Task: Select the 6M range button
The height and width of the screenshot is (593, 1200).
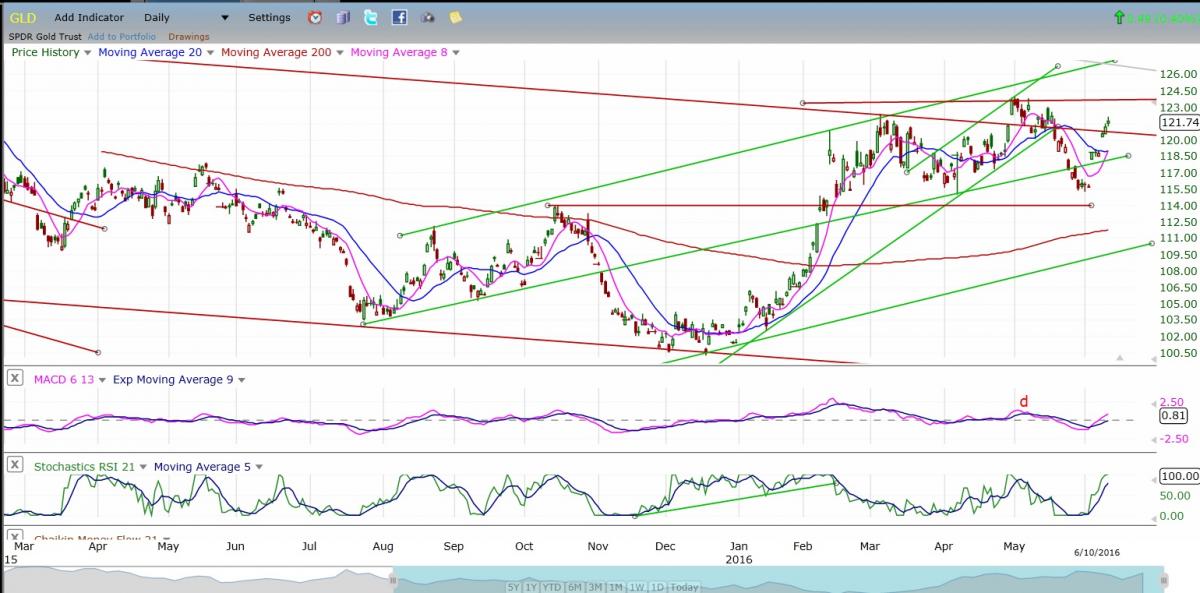Action: click(x=574, y=587)
